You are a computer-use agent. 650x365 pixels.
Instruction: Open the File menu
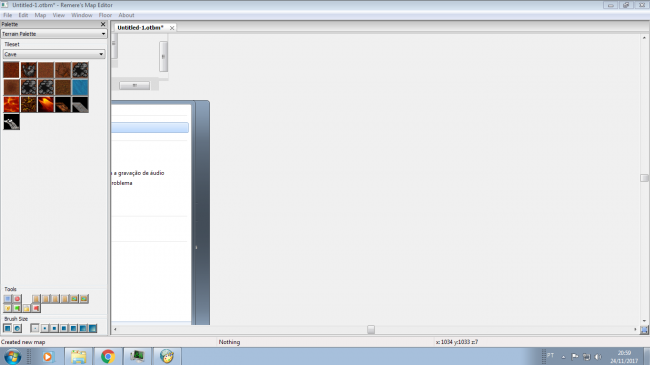pyautogui.click(x=7, y=15)
